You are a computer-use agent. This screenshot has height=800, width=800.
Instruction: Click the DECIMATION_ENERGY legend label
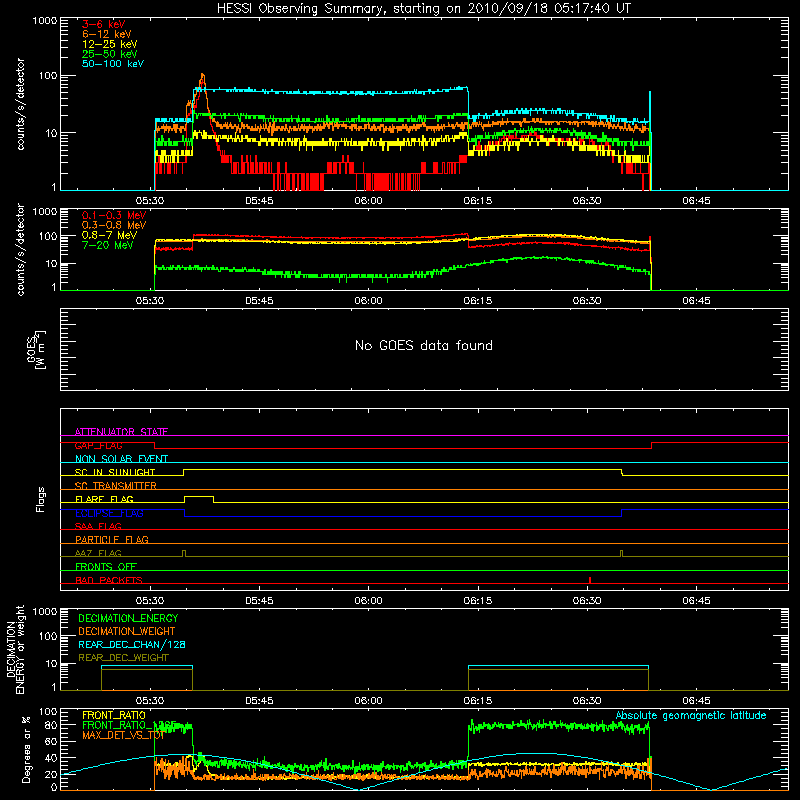(x=128, y=618)
